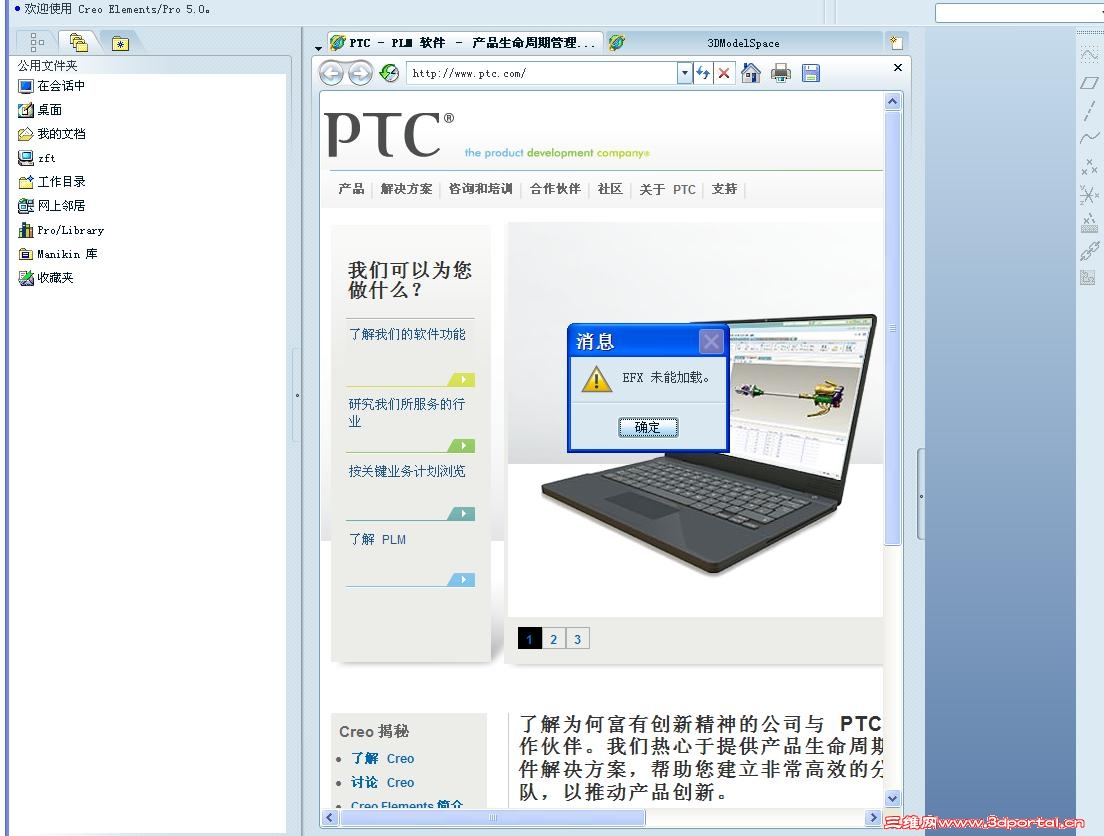Open the URL address dropdown

tap(684, 73)
